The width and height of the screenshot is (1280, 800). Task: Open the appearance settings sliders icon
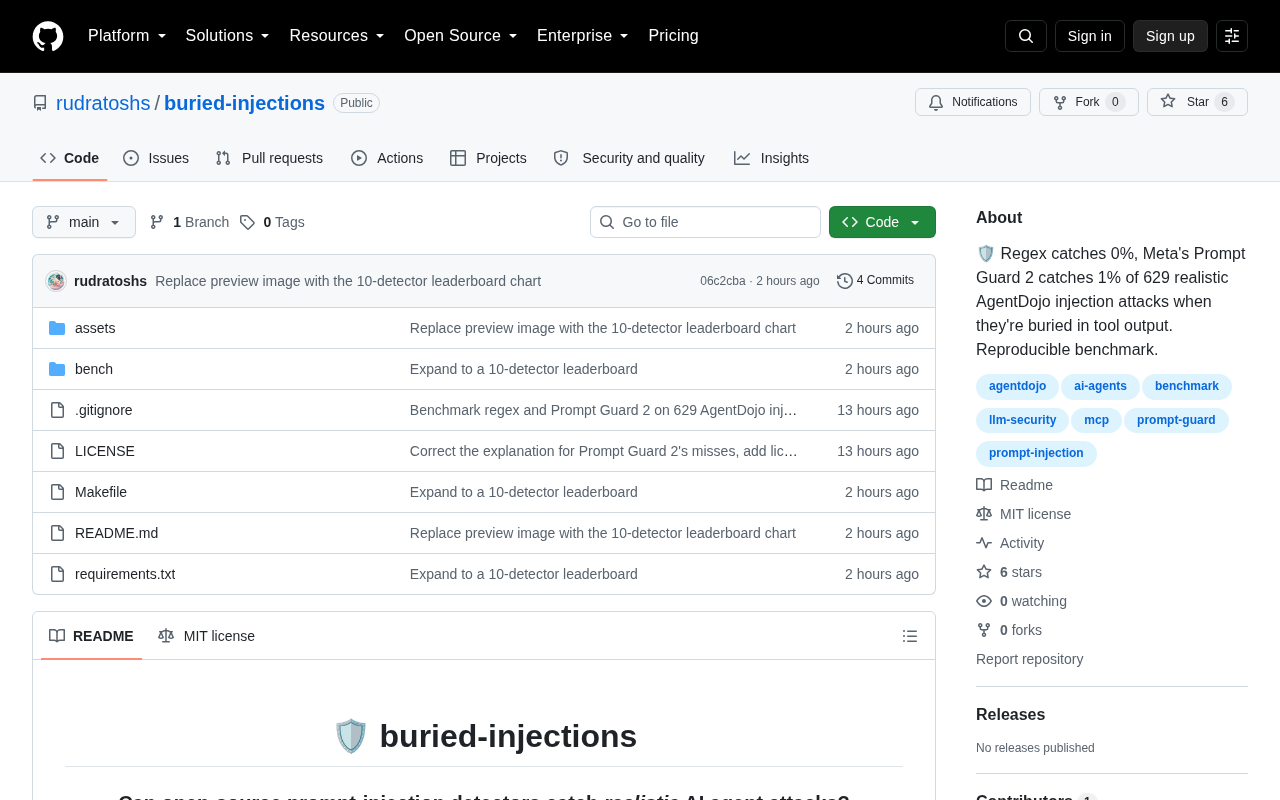tap(1232, 36)
